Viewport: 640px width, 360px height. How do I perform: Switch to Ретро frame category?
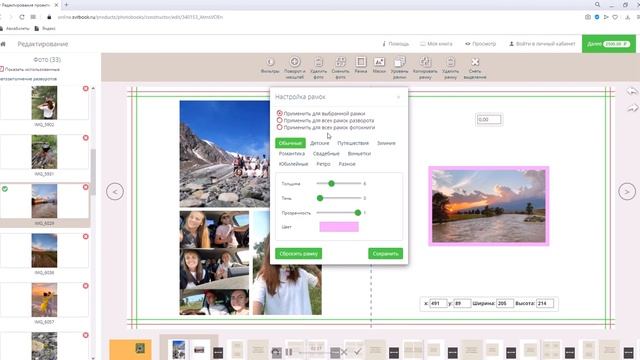pyautogui.click(x=323, y=164)
